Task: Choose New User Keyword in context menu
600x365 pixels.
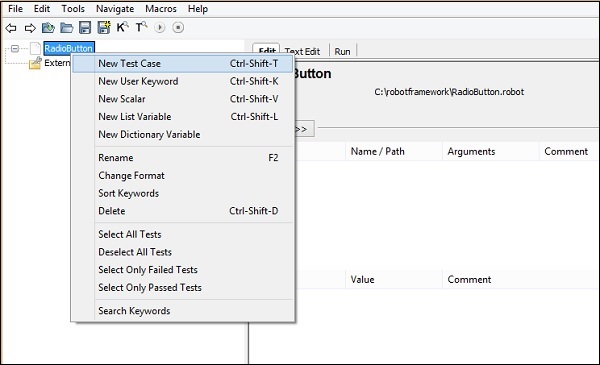Action: pyautogui.click(x=183, y=81)
